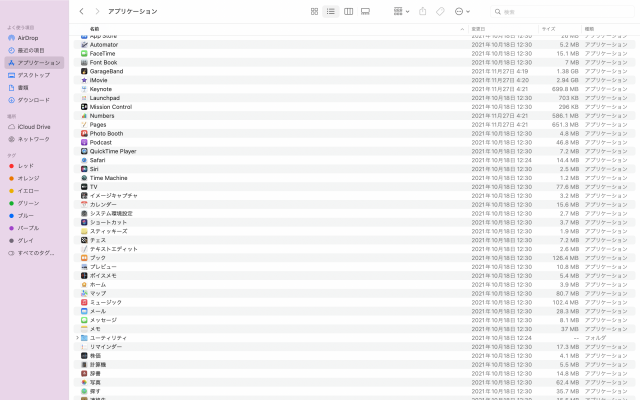Click the Numbers app icon
640x400 pixels.
click(x=84, y=116)
